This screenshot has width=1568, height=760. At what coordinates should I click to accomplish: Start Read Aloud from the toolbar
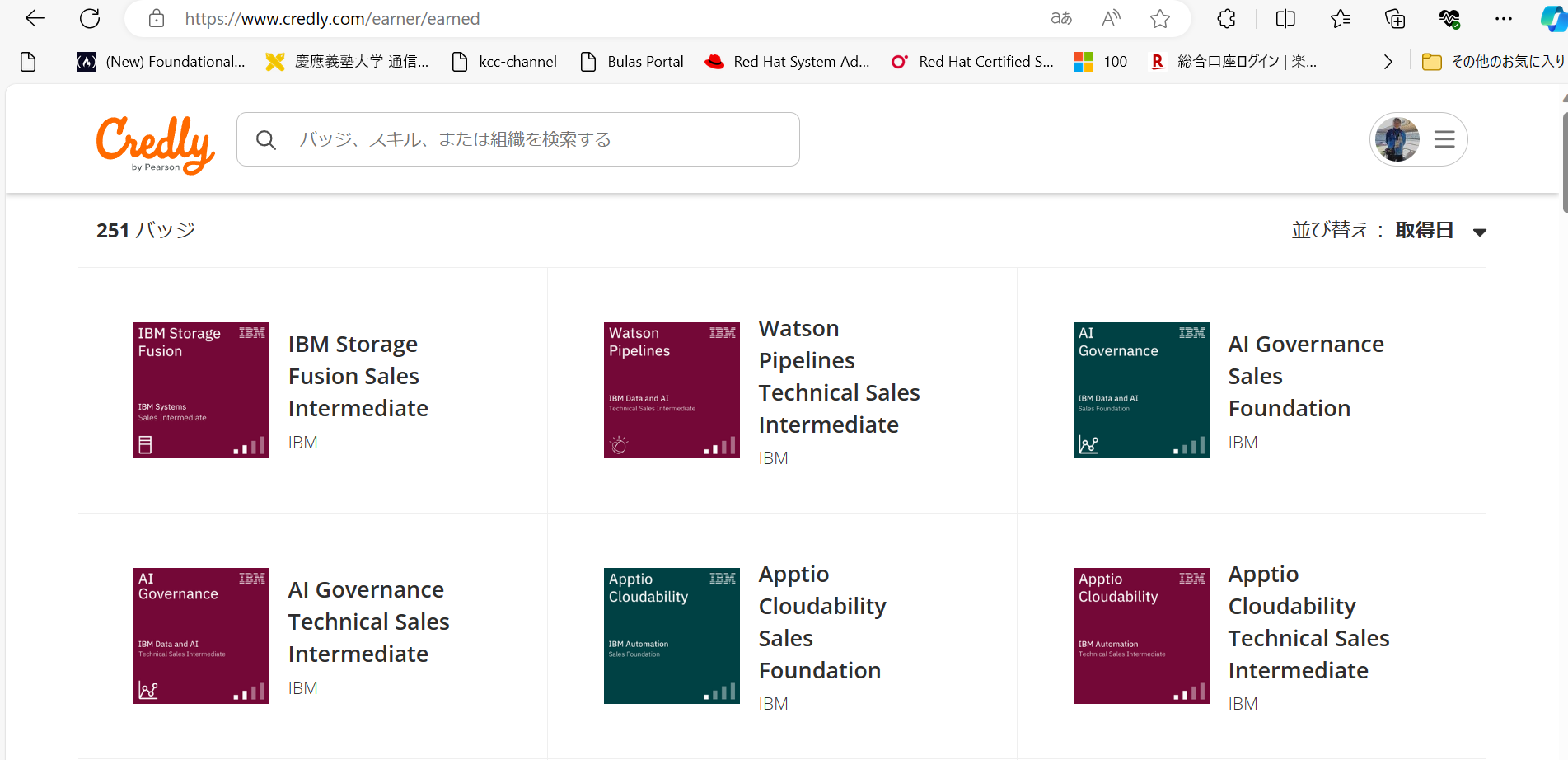coord(1110,18)
